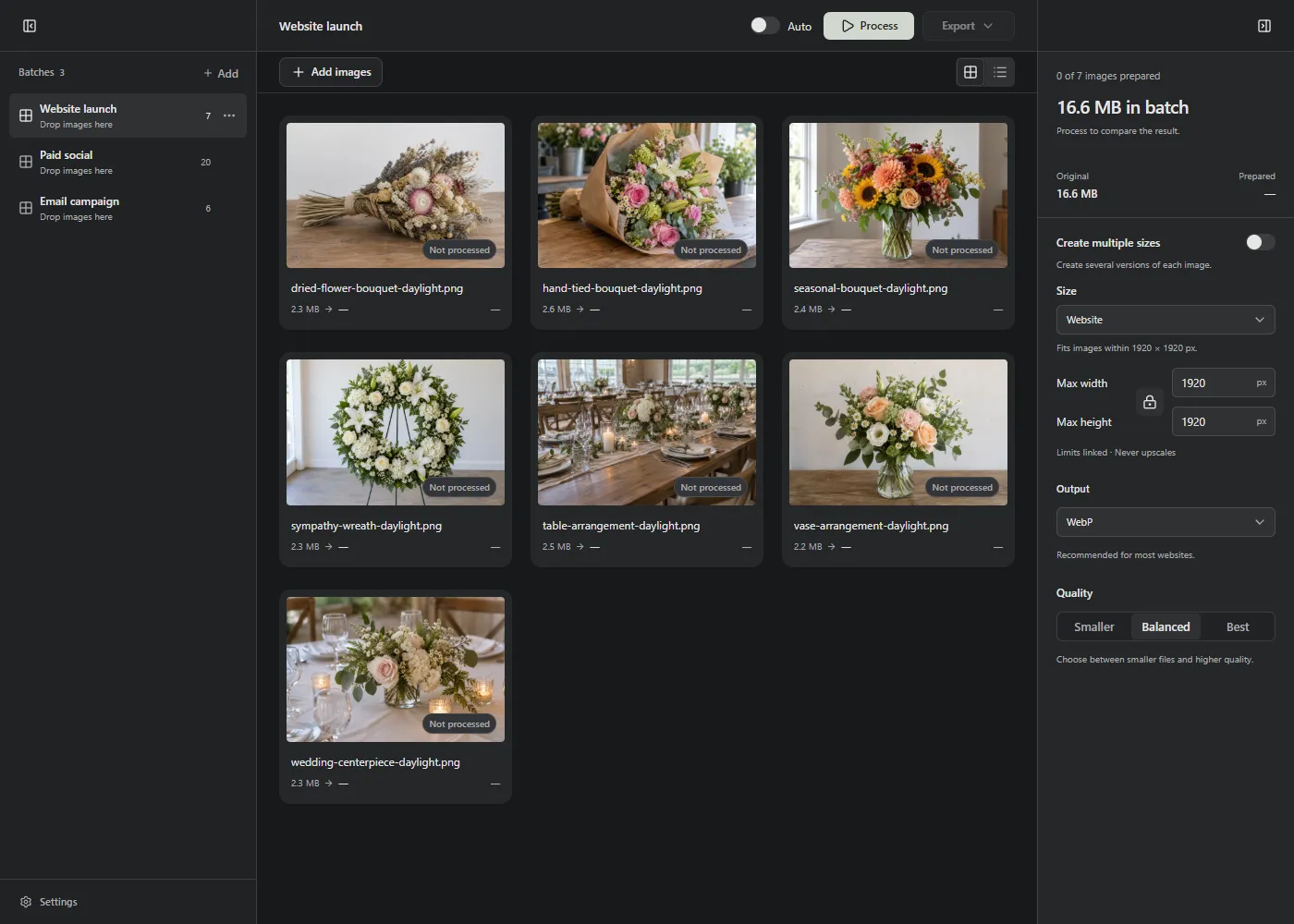Click the Website launch page title
Viewport: 1294px width, 924px height.
(x=321, y=26)
